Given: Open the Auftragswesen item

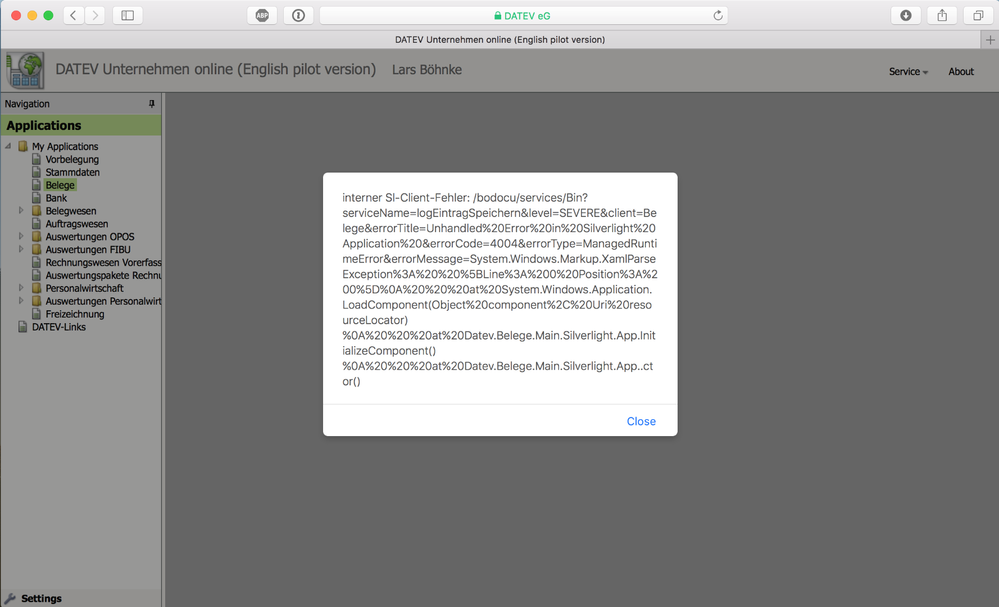Looking at the screenshot, I should click(x=76, y=224).
